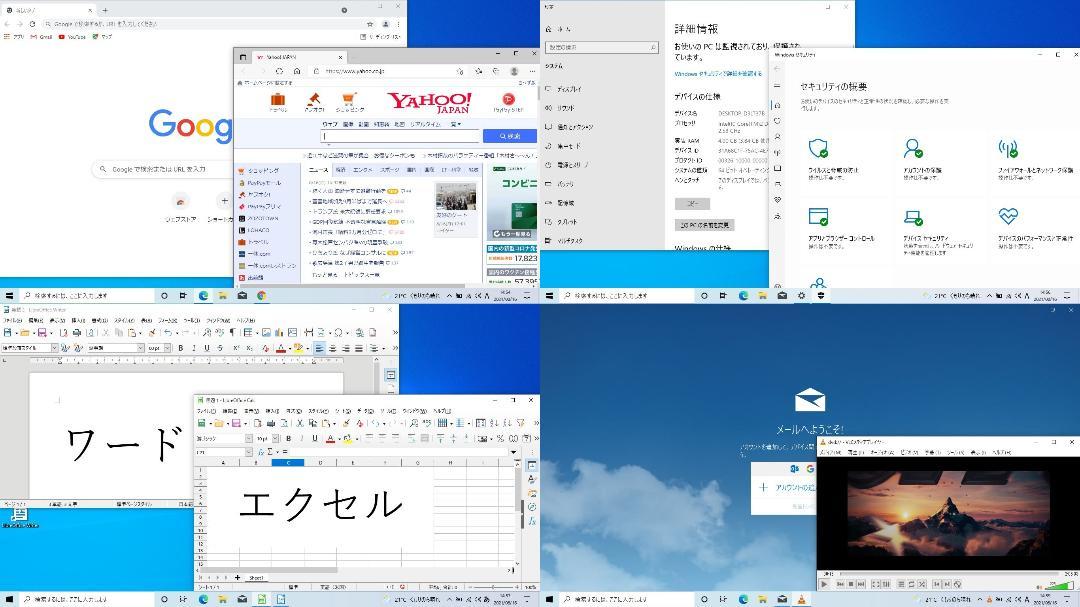Click the Save icon in Writer toolbar
This screenshot has width=1080, height=607.
(x=41, y=333)
